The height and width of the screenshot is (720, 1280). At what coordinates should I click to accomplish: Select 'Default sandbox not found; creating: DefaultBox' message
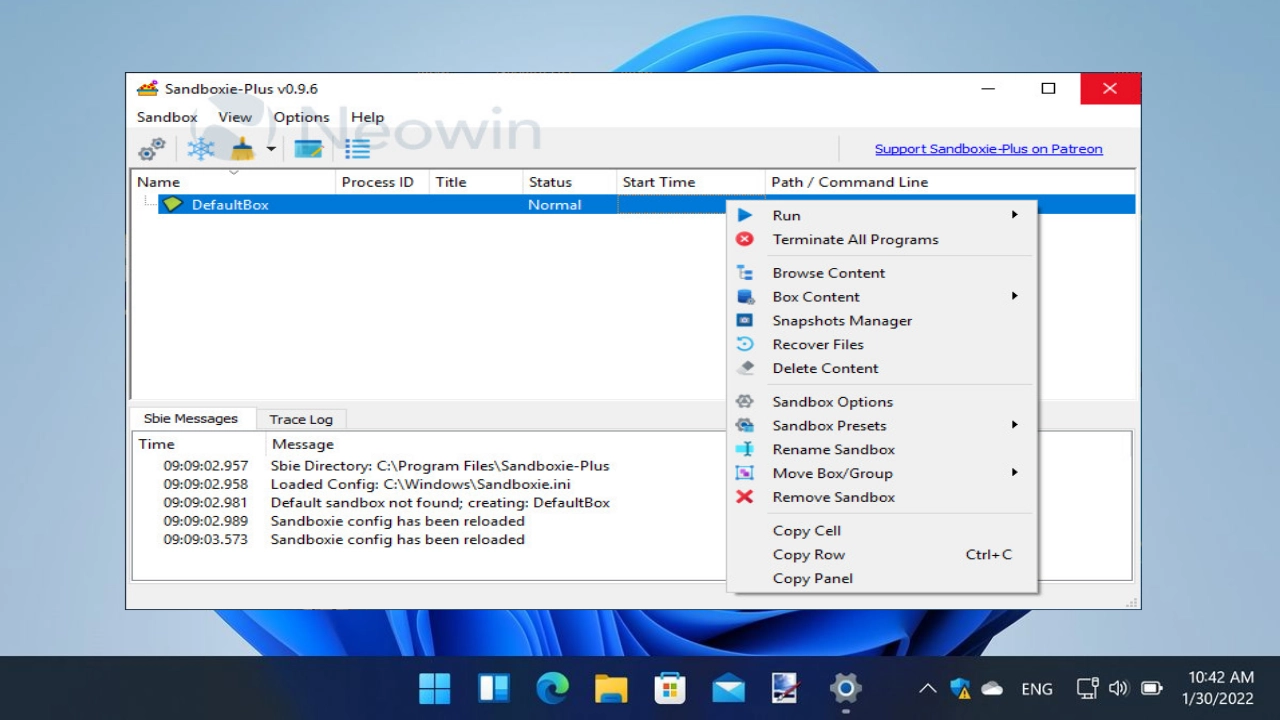coord(440,503)
